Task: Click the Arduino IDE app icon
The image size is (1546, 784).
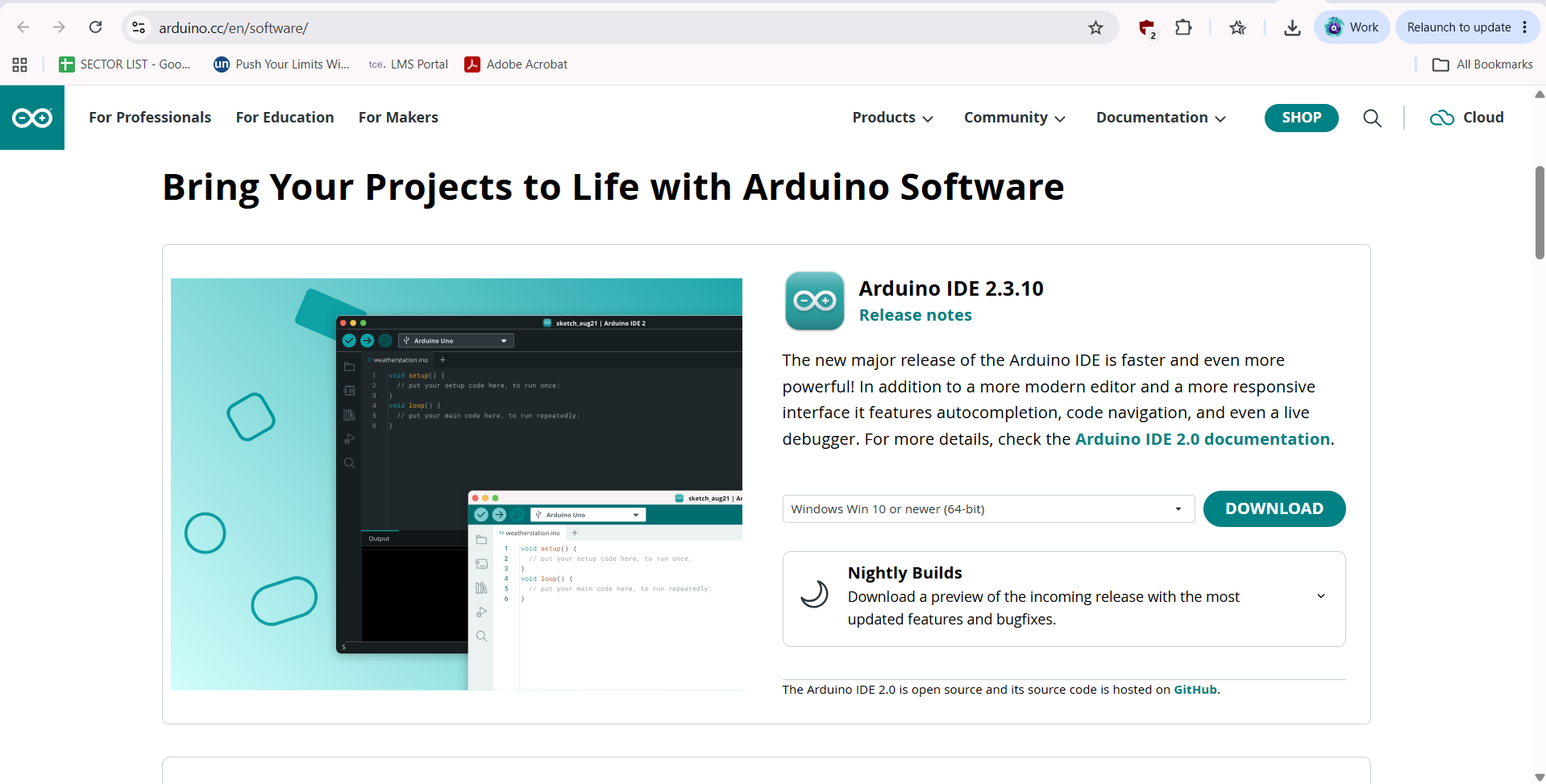Action: click(814, 301)
